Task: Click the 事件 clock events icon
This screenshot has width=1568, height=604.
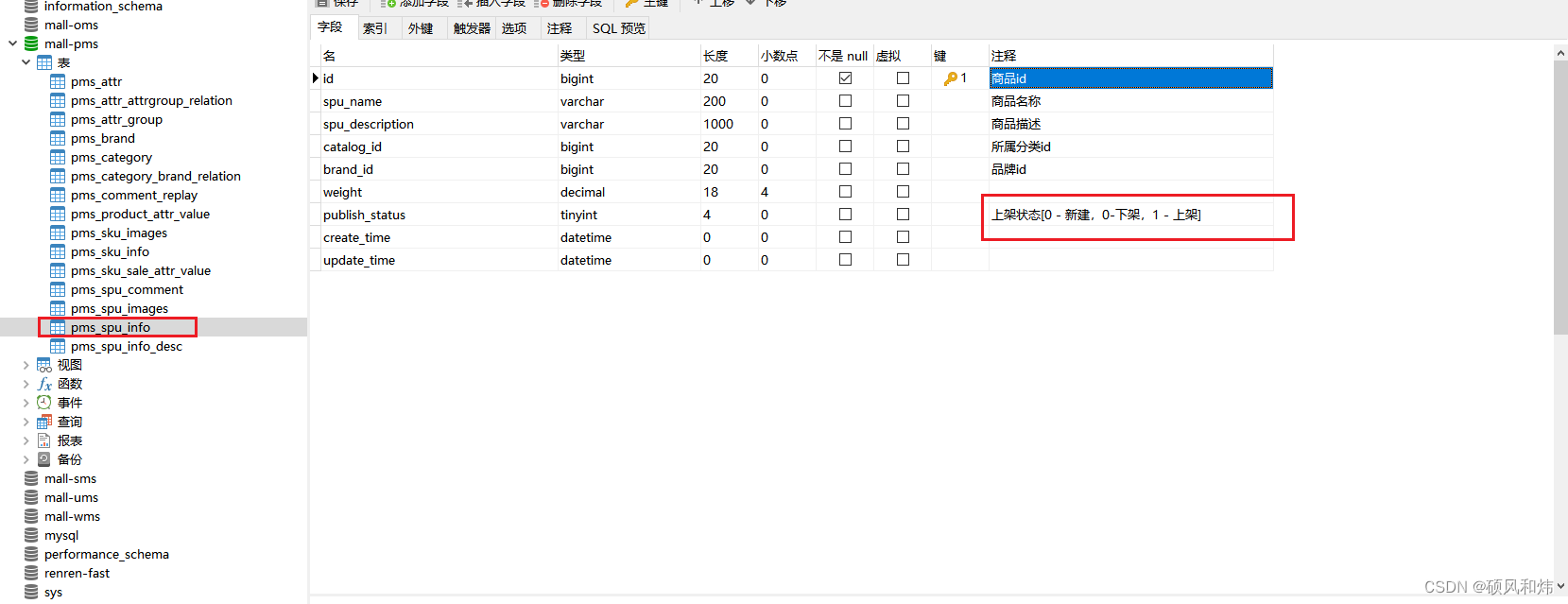Action: click(x=44, y=403)
